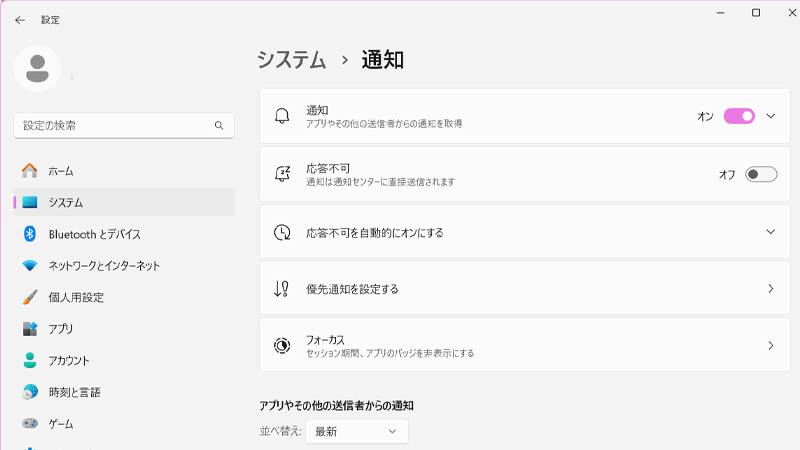Viewport: 800px width, 450px height.
Task: Click the back arrow icon
Action: (x=20, y=19)
